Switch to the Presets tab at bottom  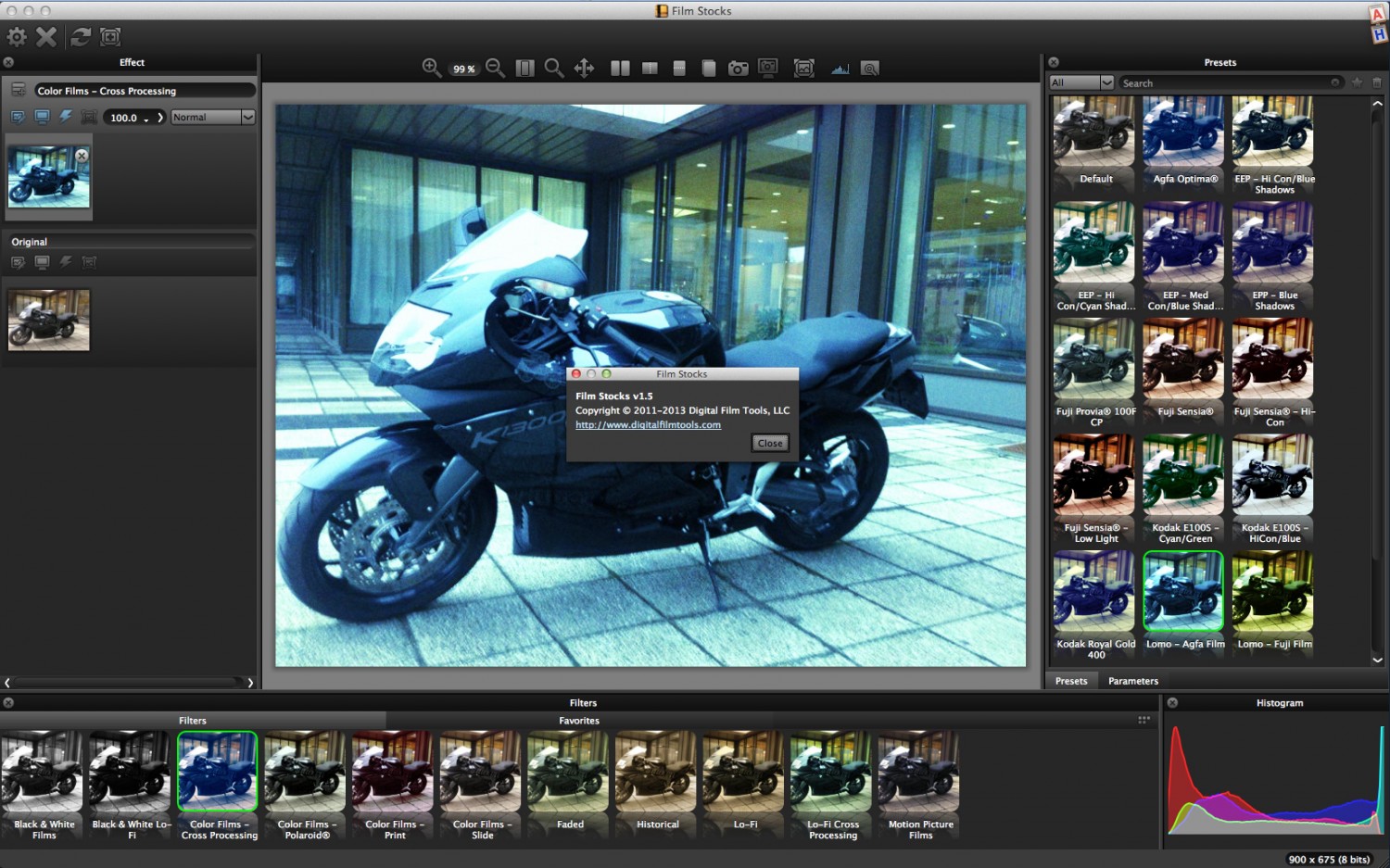click(x=1071, y=681)
